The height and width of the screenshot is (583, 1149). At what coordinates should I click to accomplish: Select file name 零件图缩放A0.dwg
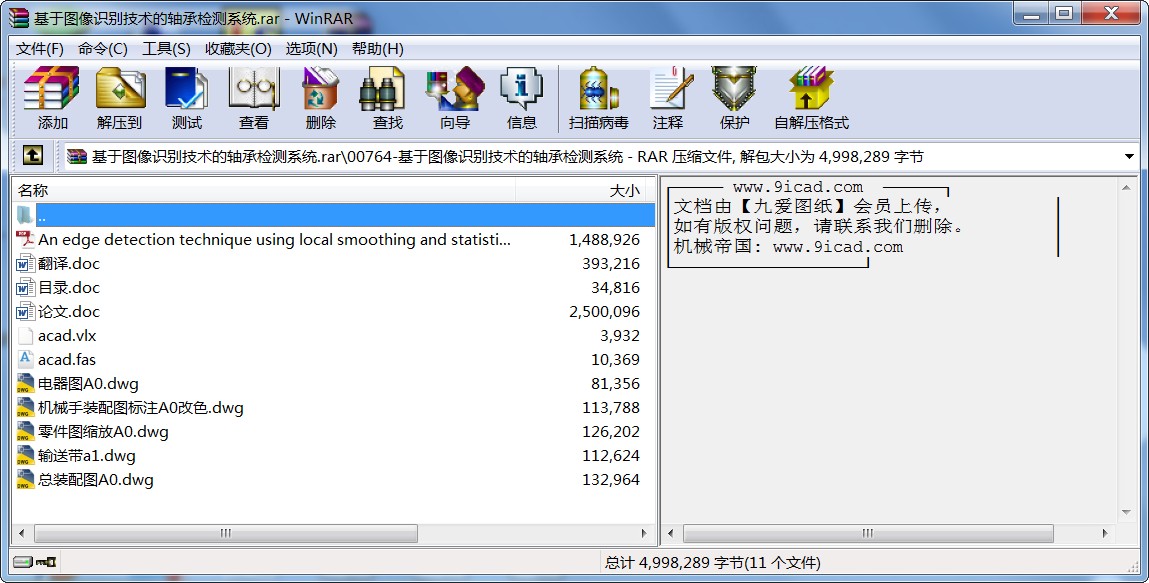(x=103, y=431)
